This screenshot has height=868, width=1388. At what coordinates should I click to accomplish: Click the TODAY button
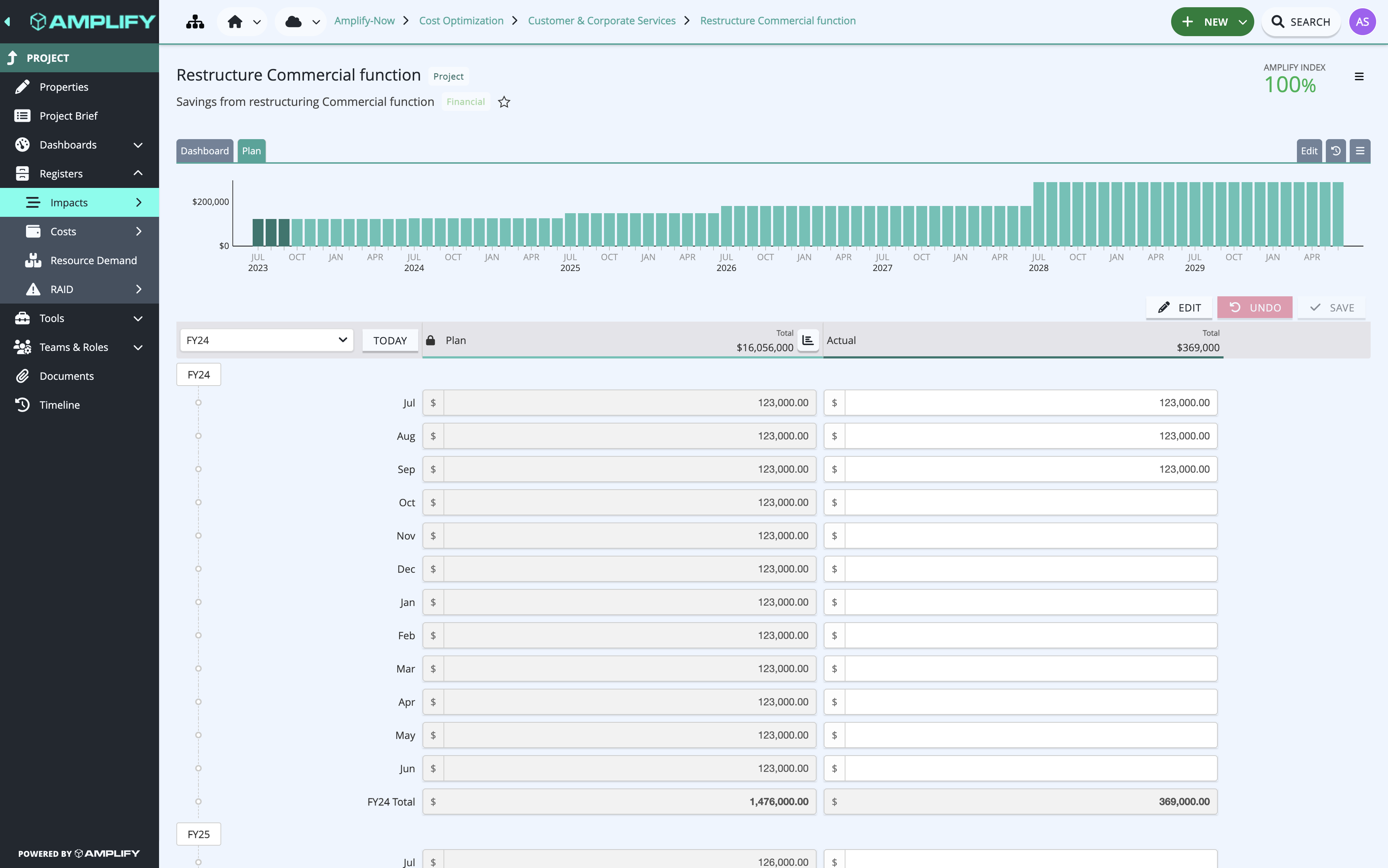coord(389,340)
